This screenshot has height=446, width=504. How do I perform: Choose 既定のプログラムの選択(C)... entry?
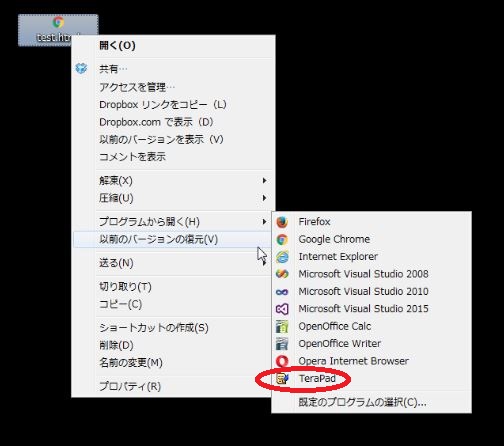(x=362, y=402)
